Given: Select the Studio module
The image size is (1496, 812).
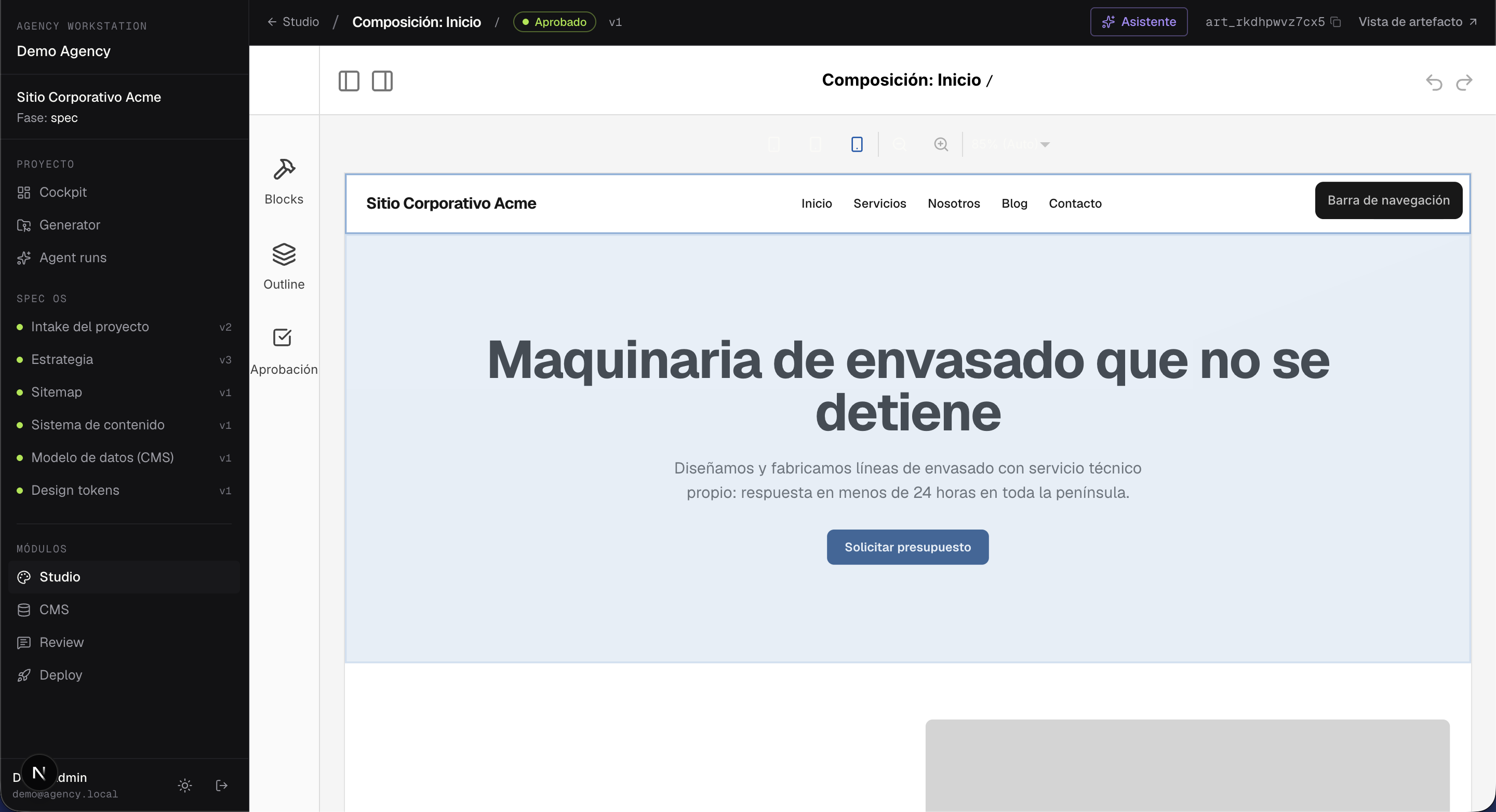Looking at the screenshot, I should [x=124, y=577].
